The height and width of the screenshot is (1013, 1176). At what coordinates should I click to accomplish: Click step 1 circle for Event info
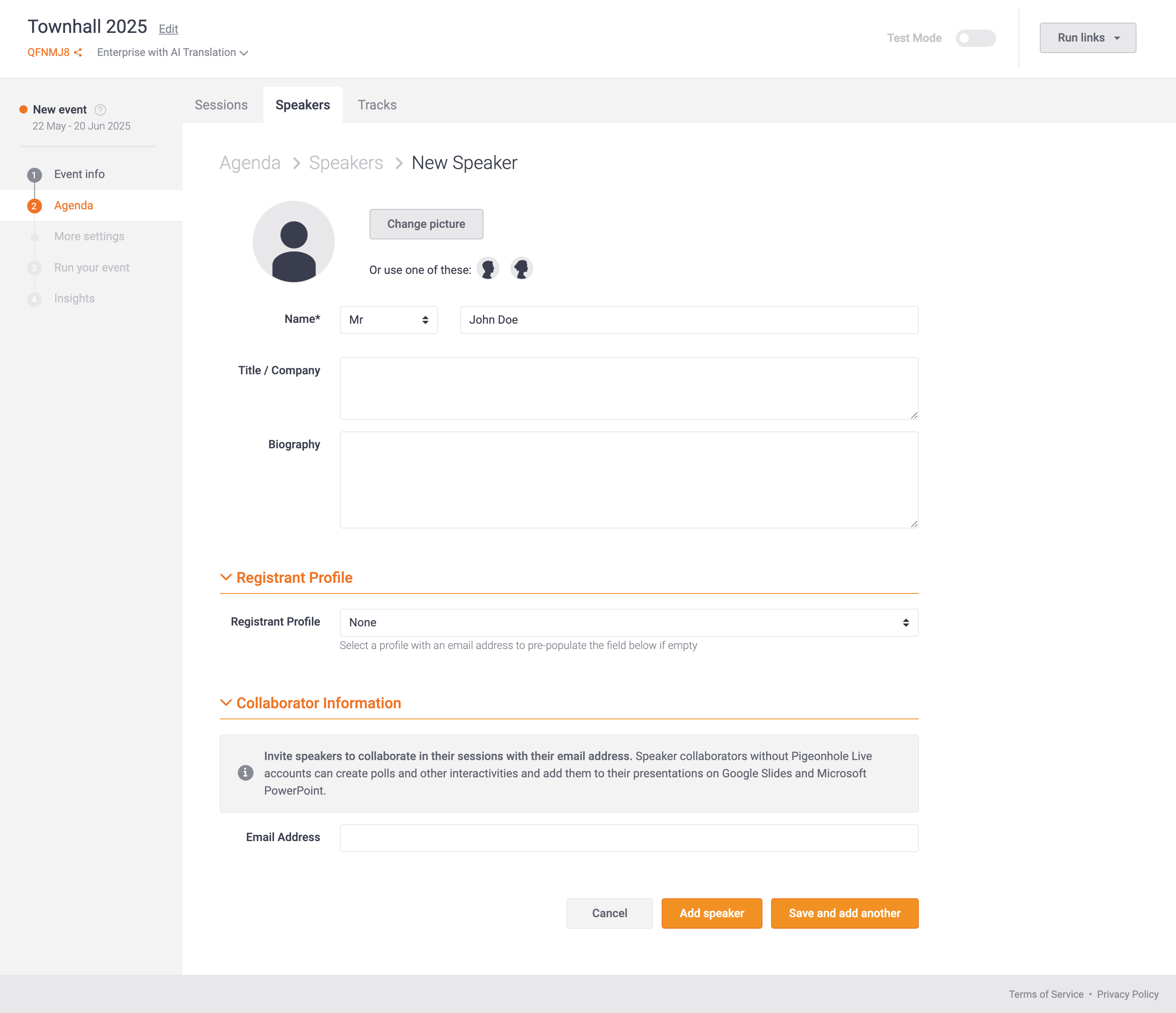coord(34,175)
